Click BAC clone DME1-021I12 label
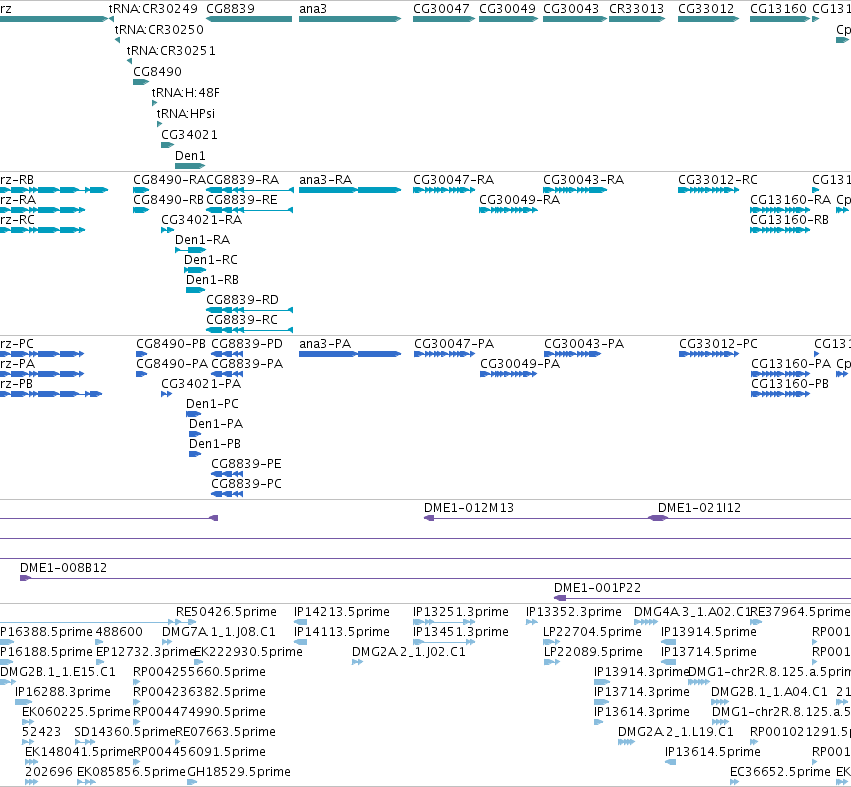The width and height of the screenshot is (851, 787). (x=700, y=508)
